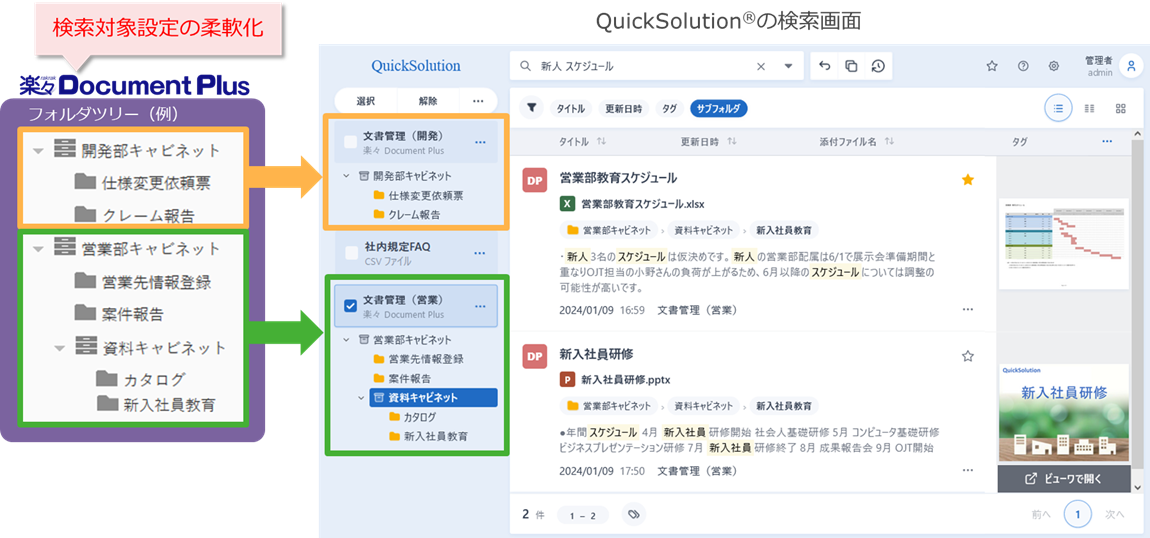Collapse 開発部キャビネット in Document Plus tree
Image resolution: width=1150 pixels, height=538 pixels.
(39, 150)
